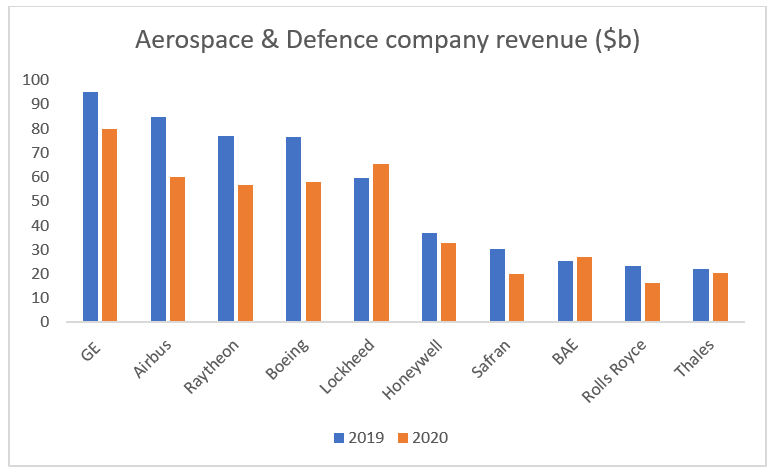Click the 'Raytheon' axis label
Image resolution: width=772 pixels, height=471 pixels.
click(211, 367)
